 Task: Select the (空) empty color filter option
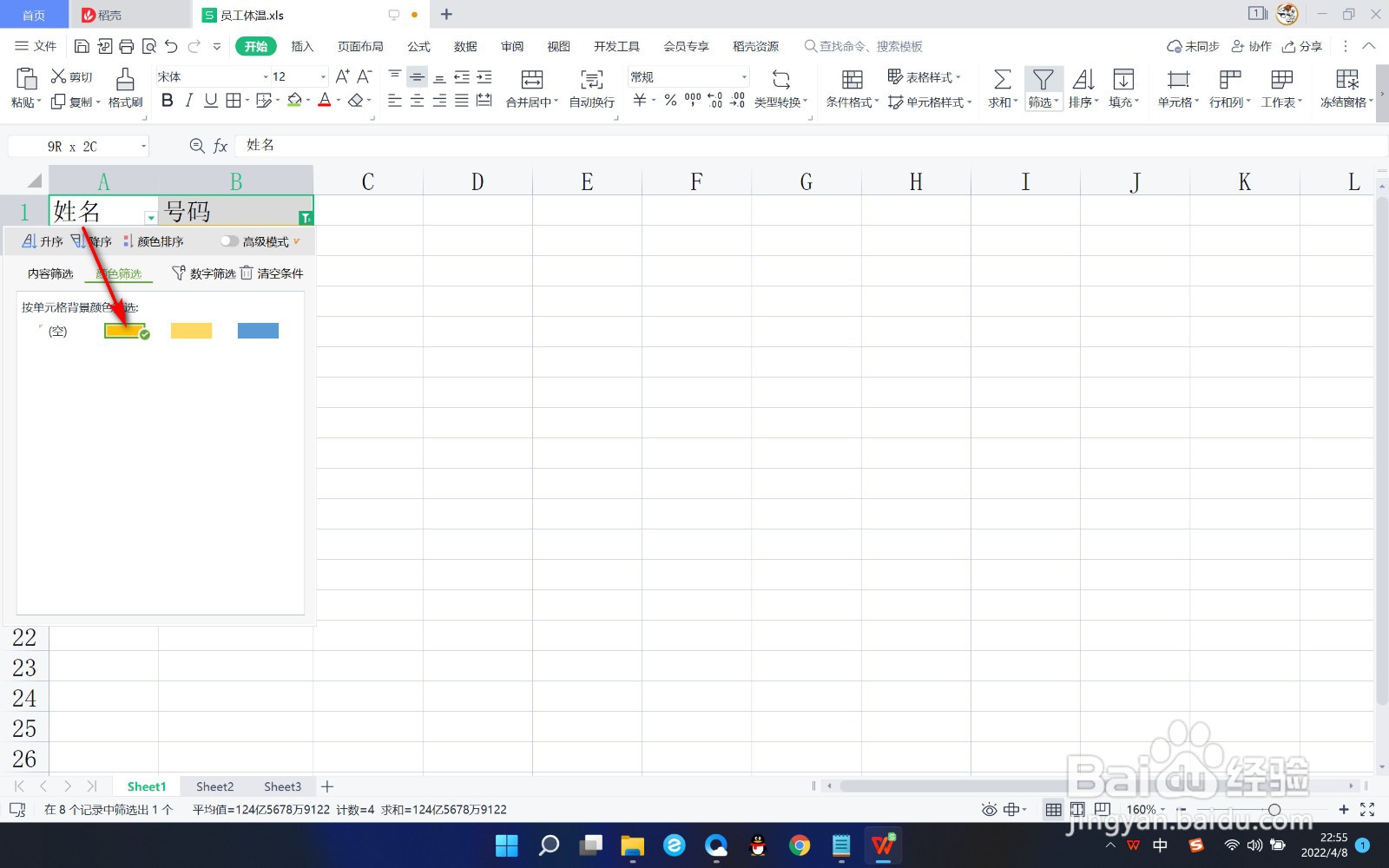[x=57, y=331]
